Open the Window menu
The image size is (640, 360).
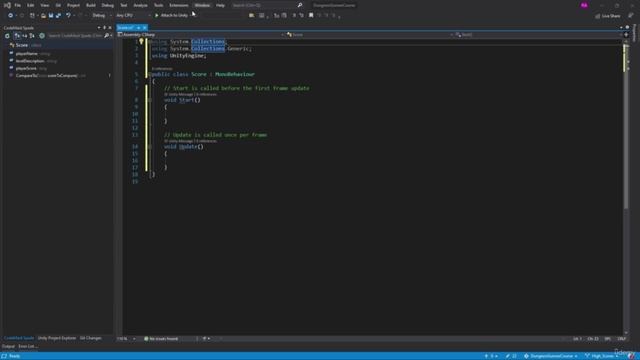(x=202, y=5)
